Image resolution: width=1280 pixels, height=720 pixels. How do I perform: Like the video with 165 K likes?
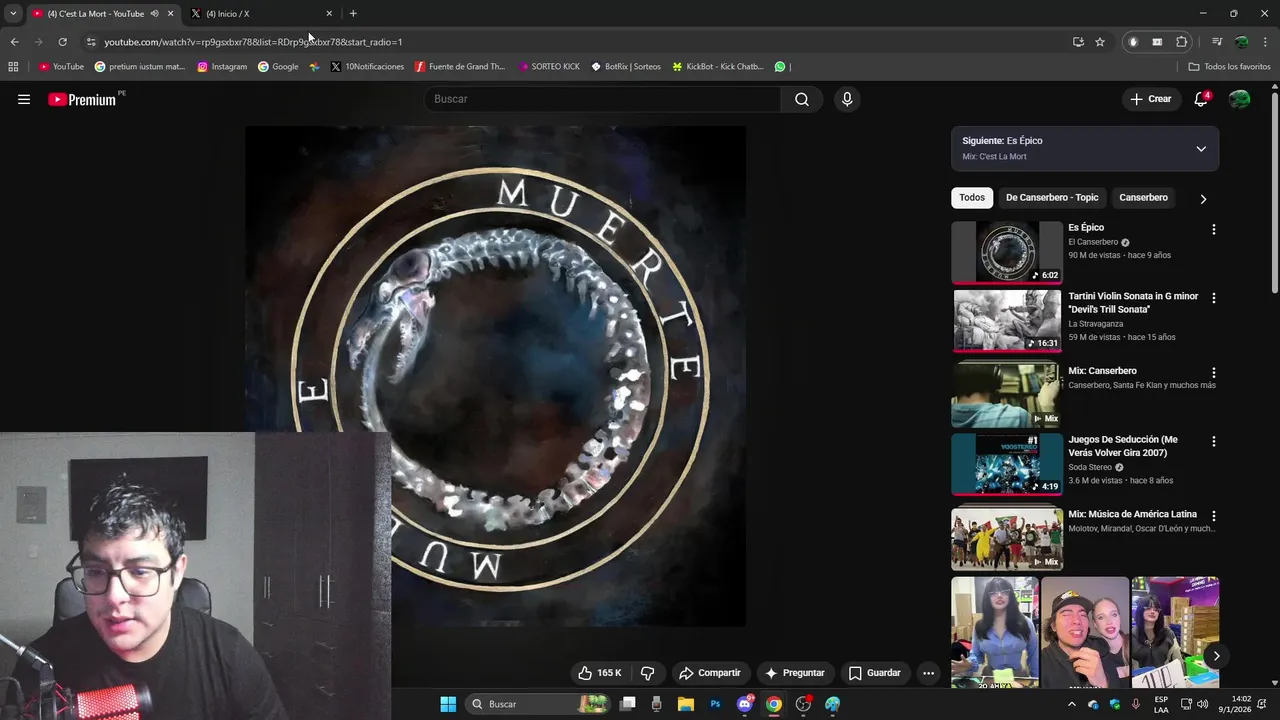[600, 673]
